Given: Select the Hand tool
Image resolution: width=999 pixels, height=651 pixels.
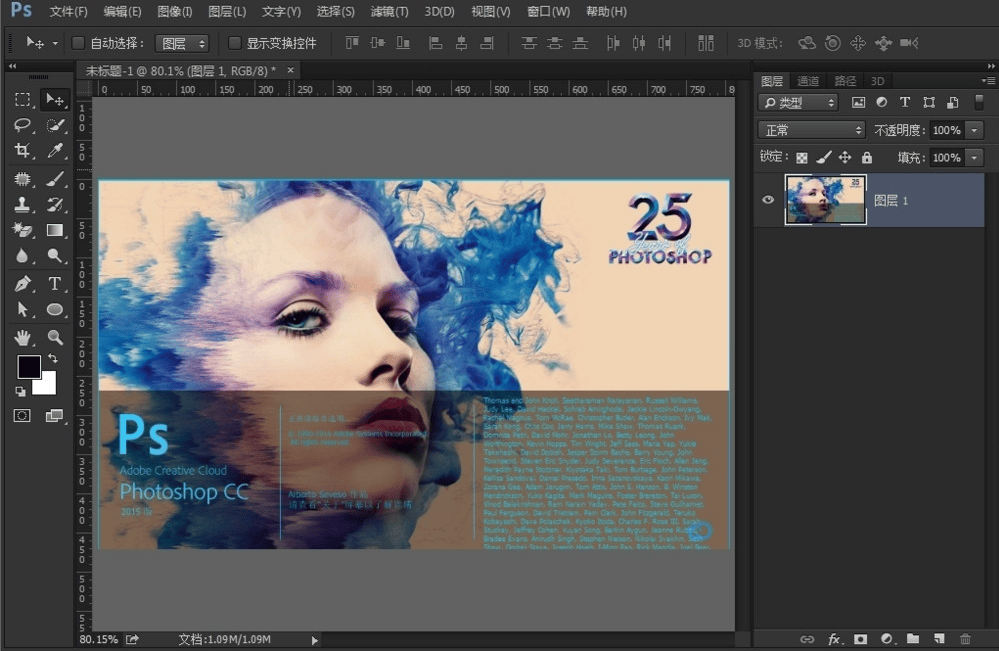Looking at the screenshot, I should click(x=22, y=338).
